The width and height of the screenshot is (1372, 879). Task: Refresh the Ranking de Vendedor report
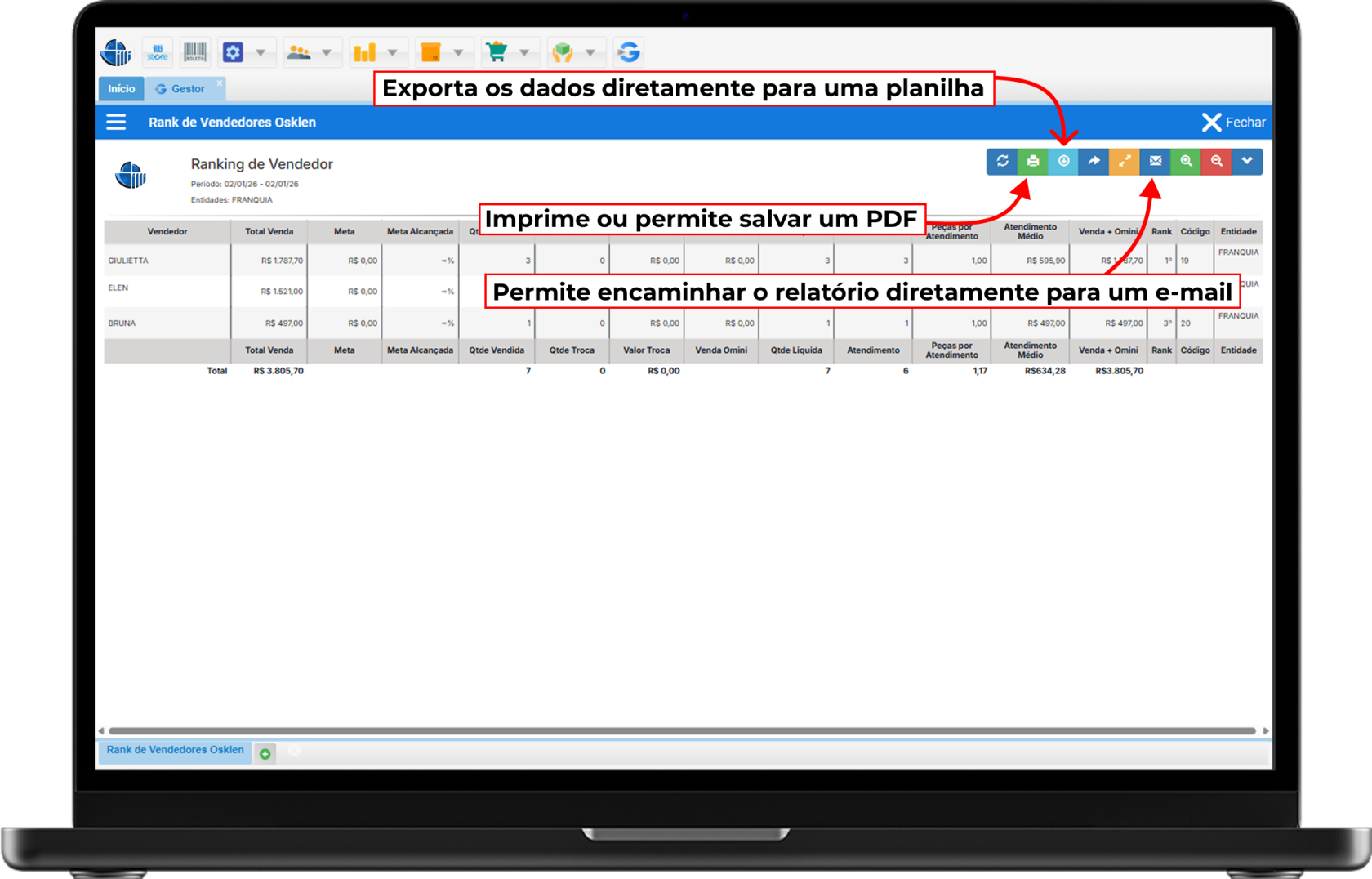coord(1002,162)
